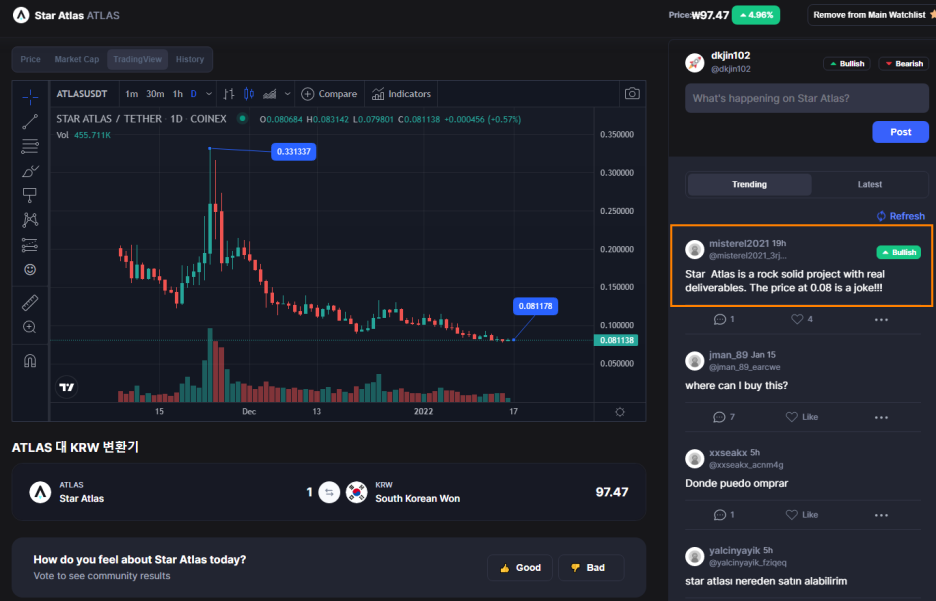This screenshot has height=601, width=936.
Task: Focus the What's happening on Star Atlas field
Action: tap(806, 98)
